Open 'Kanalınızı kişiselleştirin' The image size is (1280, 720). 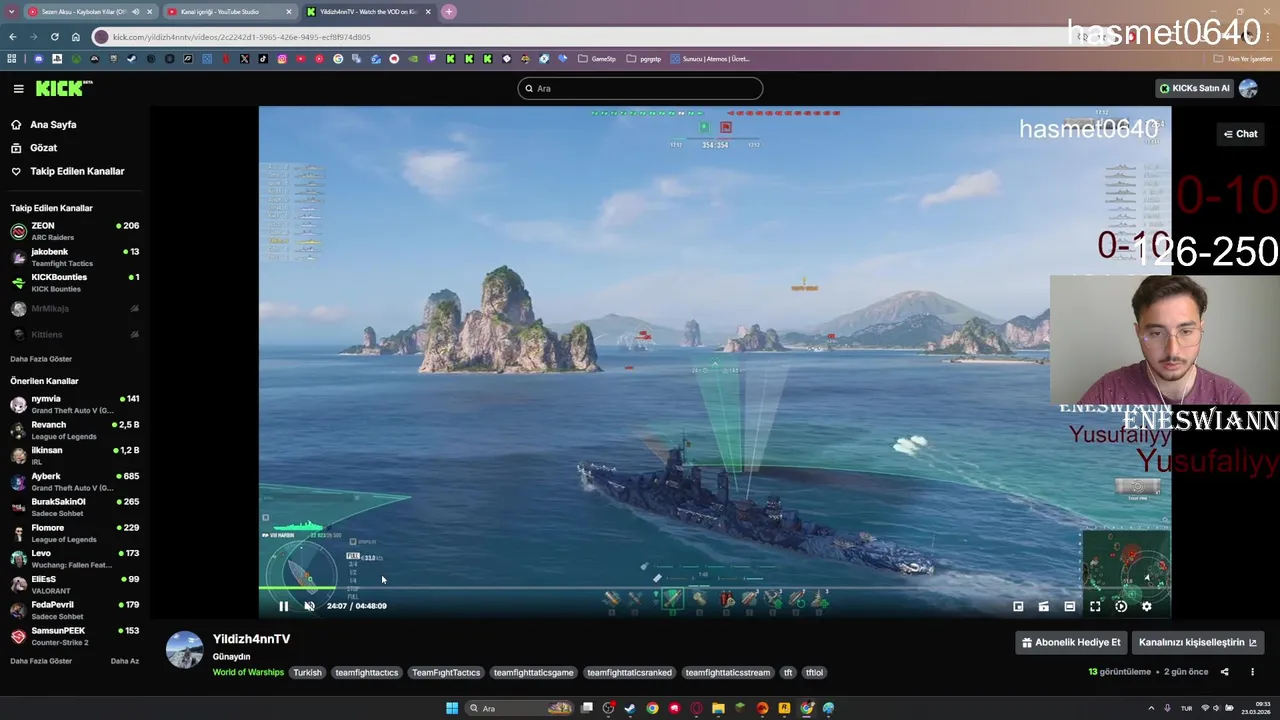tap(1197, 643)
